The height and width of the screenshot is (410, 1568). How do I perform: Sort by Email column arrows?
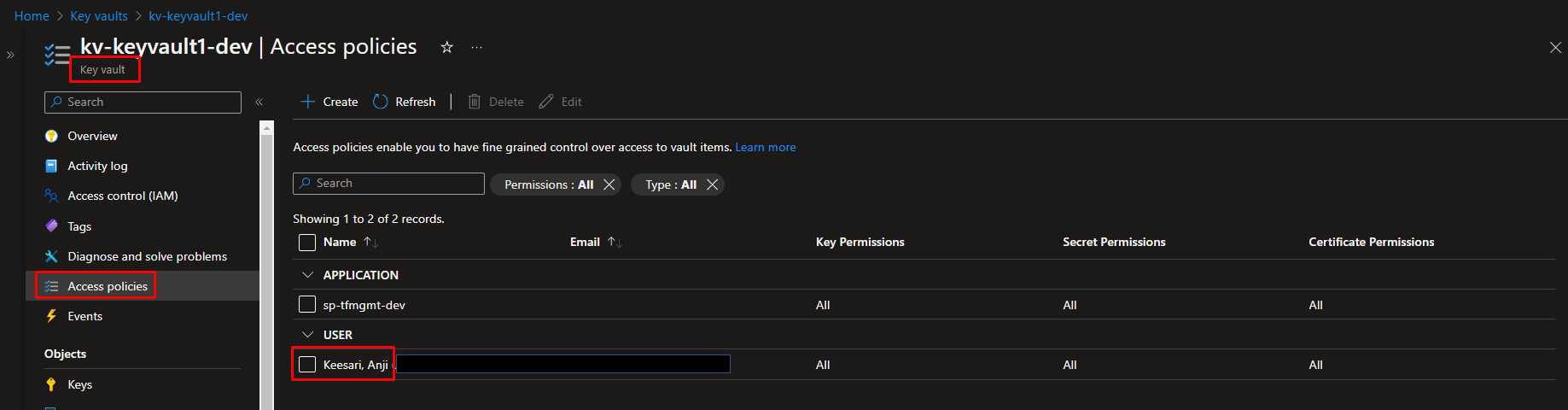pyautogui.click(x=615, y=243)
